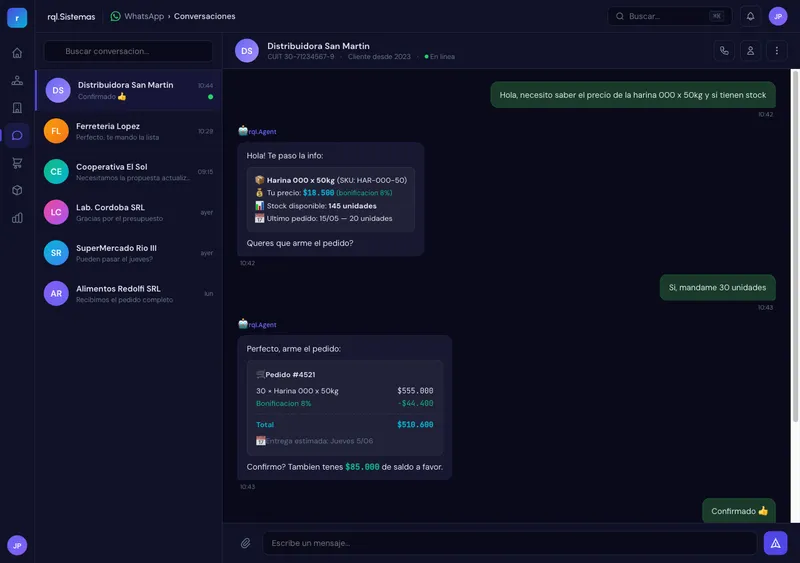The image size is (800, 563).
Task: Click 'Bonificacion 8%' line in order
Action: 283,403
